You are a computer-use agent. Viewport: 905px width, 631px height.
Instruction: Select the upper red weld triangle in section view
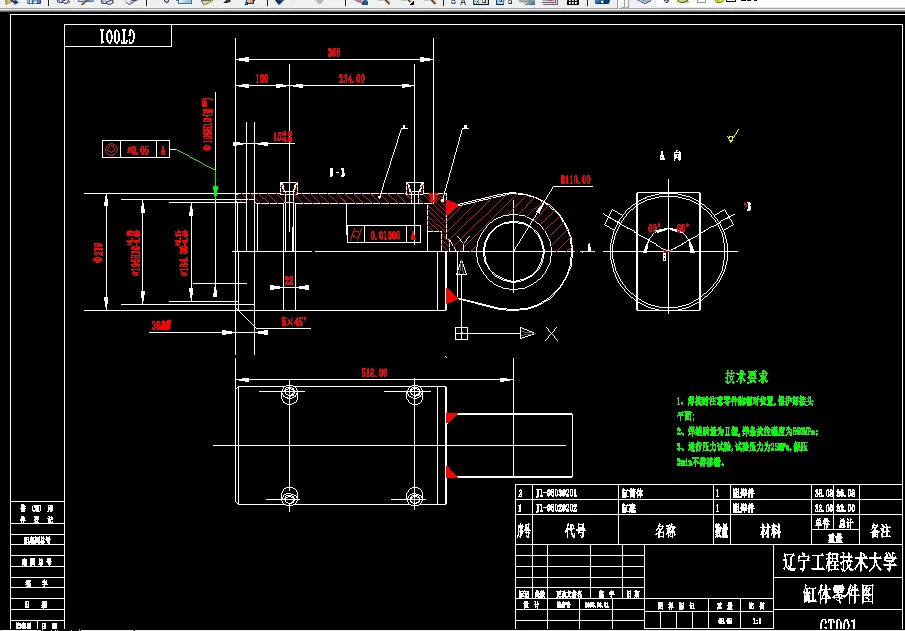(451, 206)
